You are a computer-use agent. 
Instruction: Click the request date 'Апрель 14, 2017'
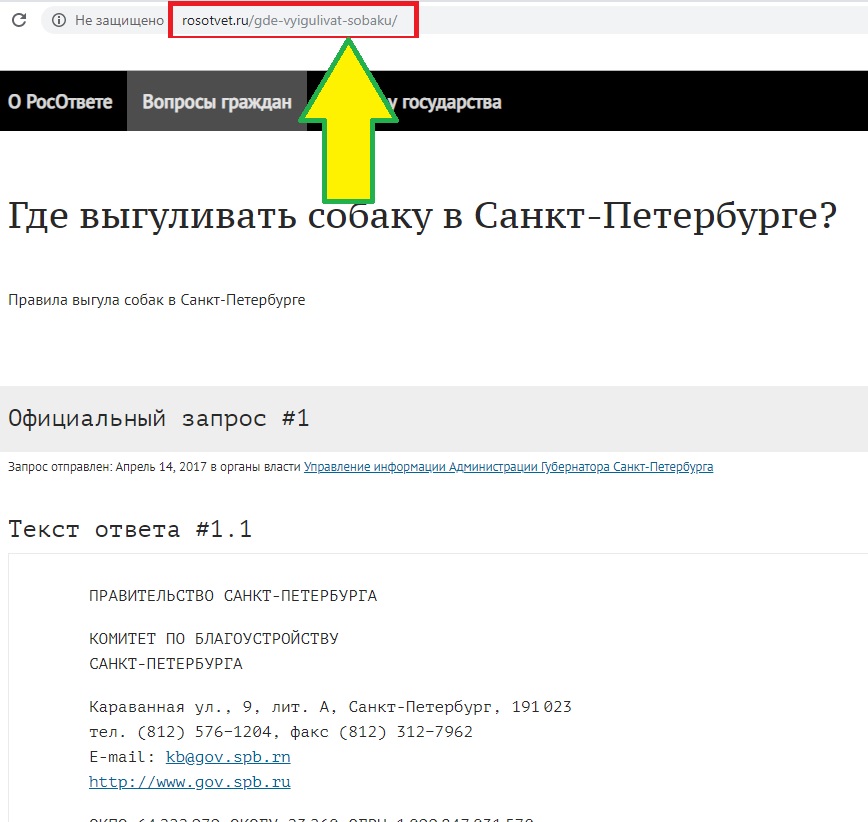click(160, 467)
